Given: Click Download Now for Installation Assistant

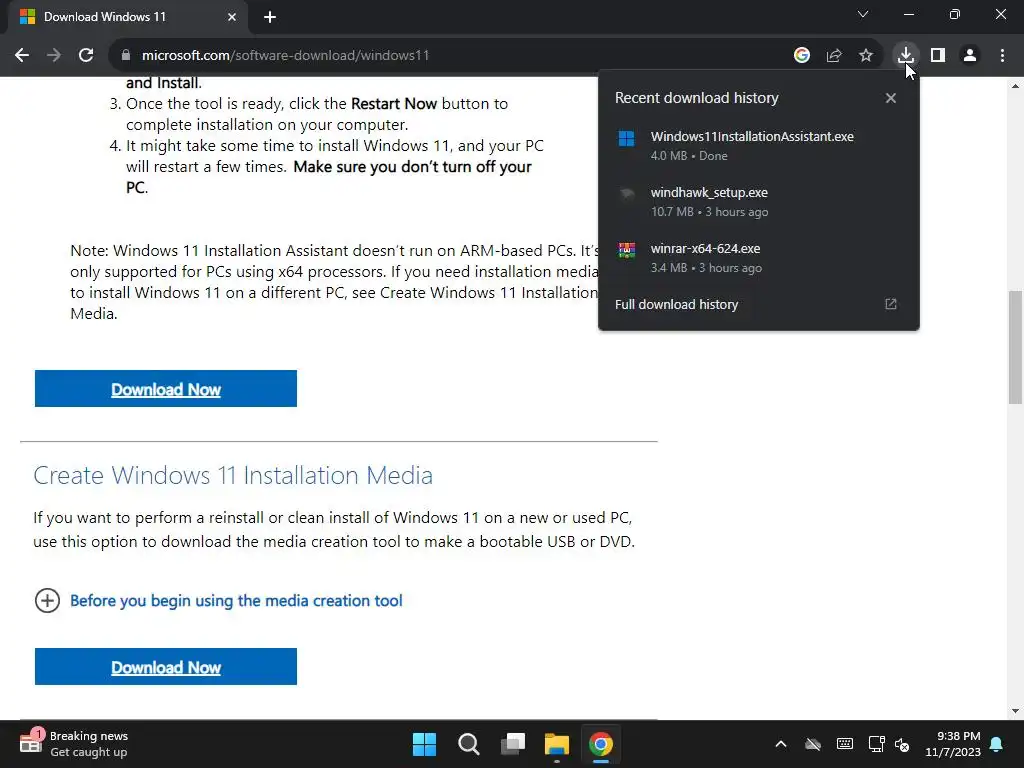Looking at the screenshot, I should click(x=166, y=389).
